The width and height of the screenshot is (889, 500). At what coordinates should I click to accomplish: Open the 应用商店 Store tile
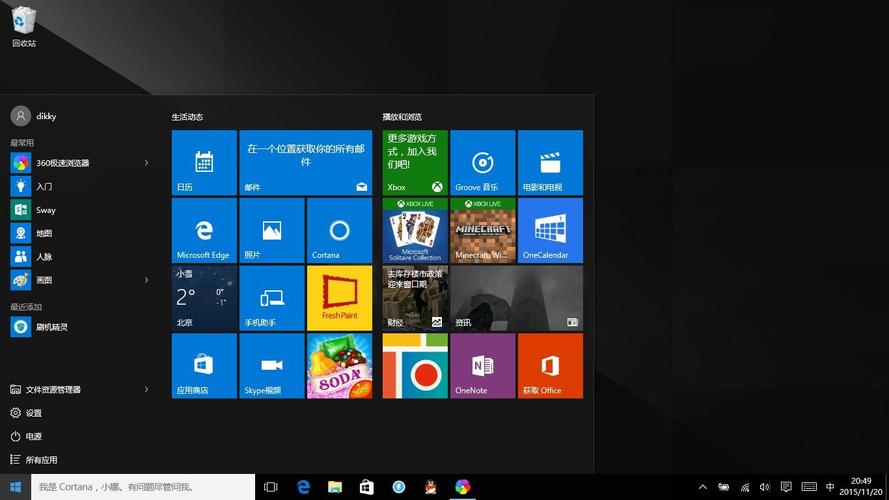tap(204, 365)
